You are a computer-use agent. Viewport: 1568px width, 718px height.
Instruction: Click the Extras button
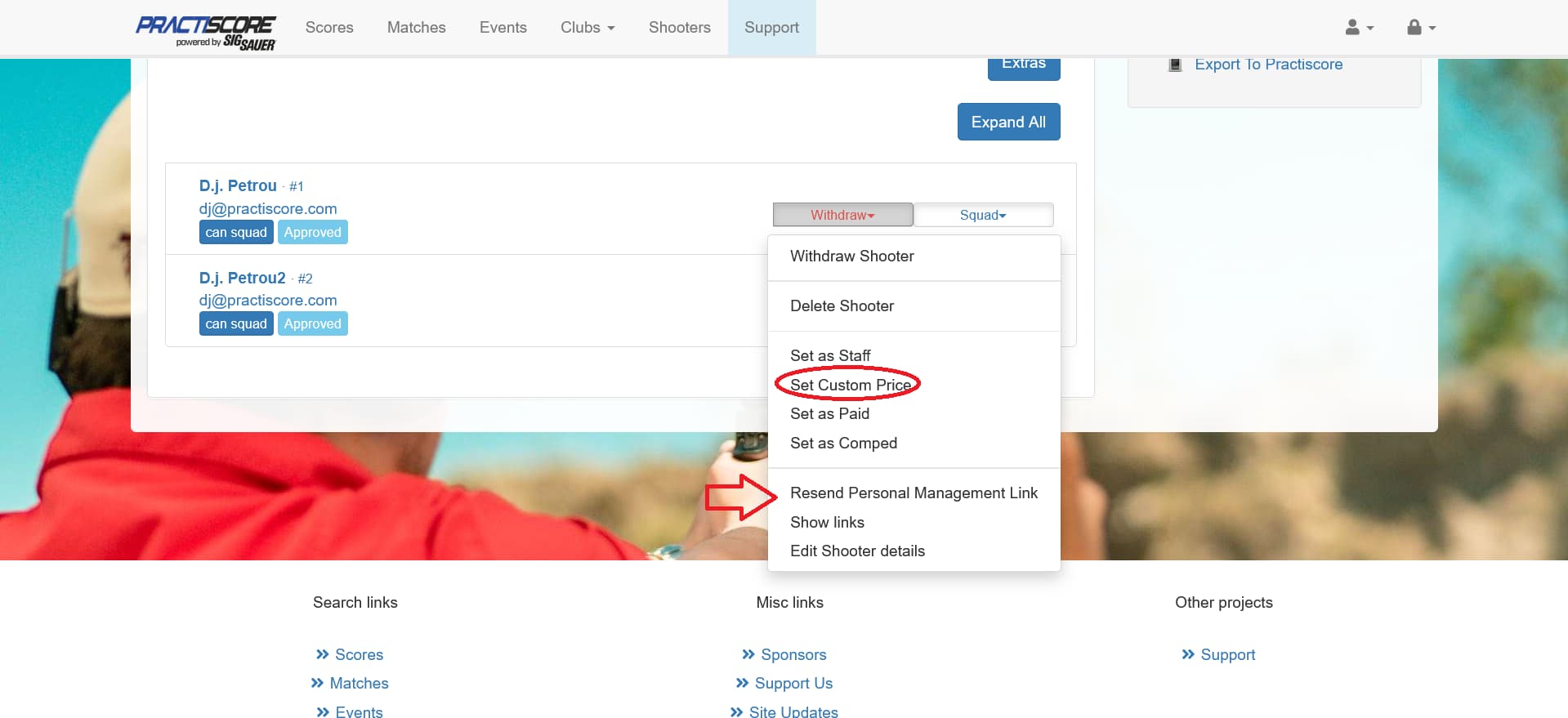pos(1024,67)
